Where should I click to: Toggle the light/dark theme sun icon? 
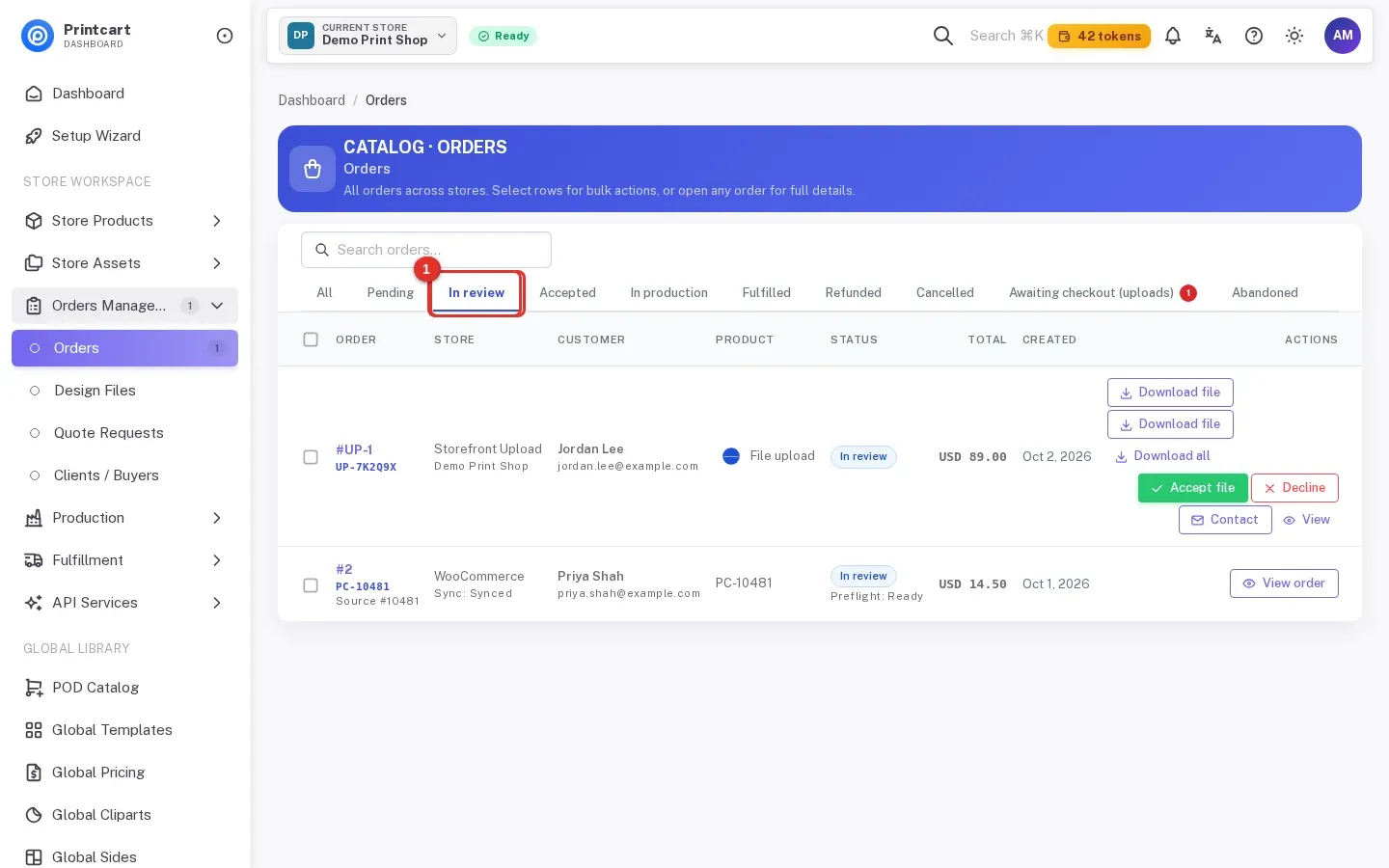1294,36
